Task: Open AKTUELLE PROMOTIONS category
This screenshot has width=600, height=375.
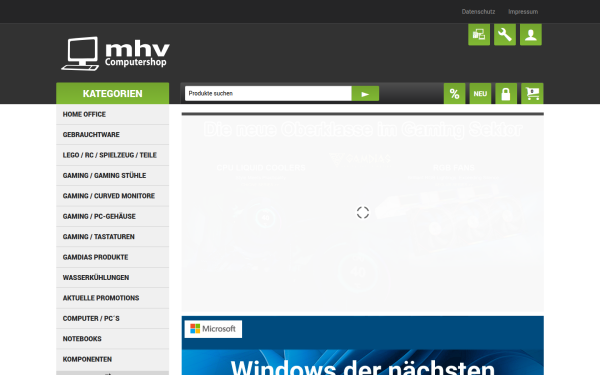Action: coord(112,298)
